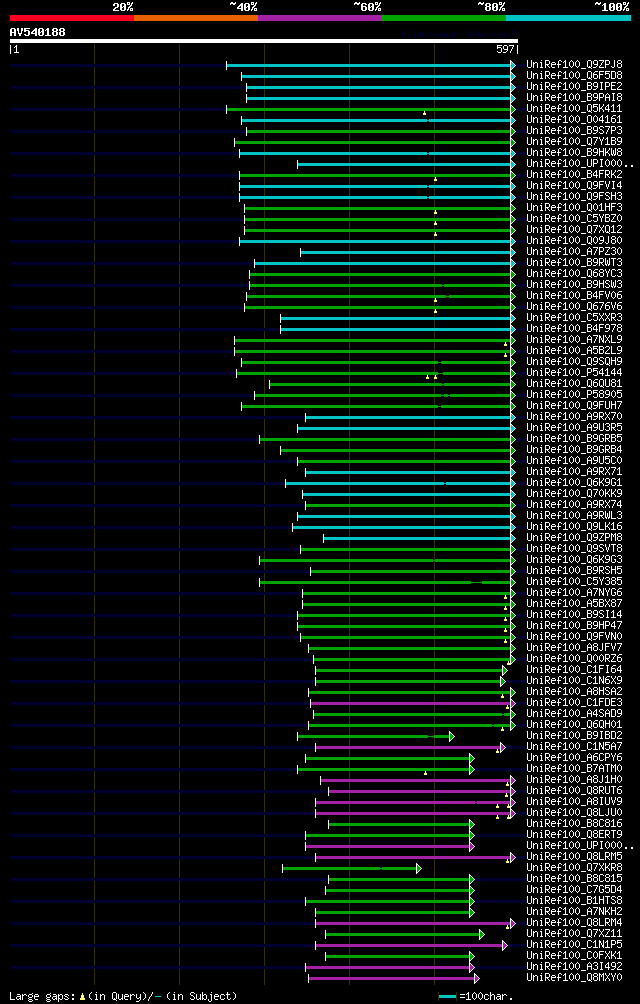Image resolution: width=640 pixels, height=1004 pixels.
Task: Click the green alignment bar of Q7XKR8
Action: point(352,868)
